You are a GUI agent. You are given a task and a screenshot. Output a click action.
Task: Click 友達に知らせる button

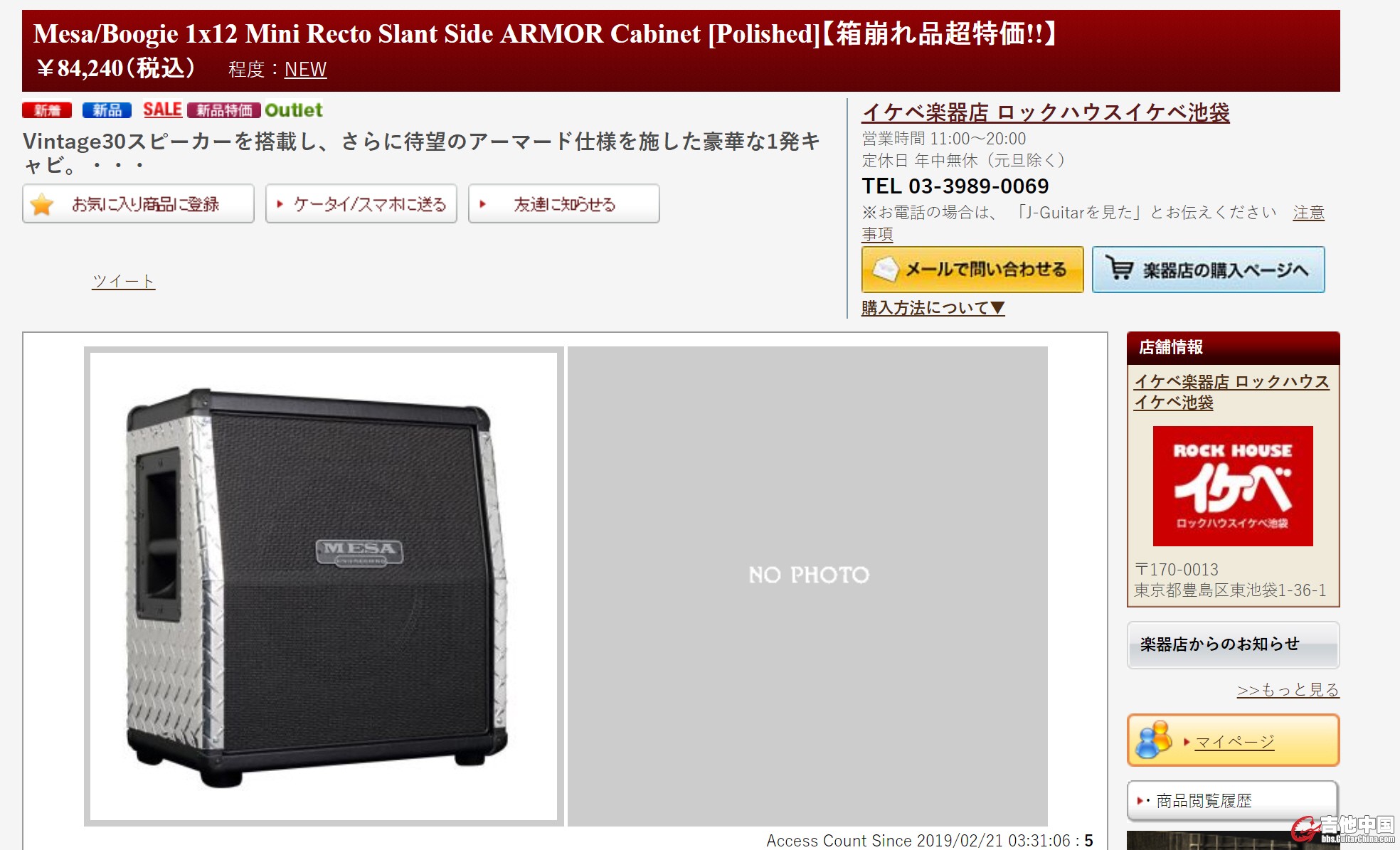click(564, 204)
